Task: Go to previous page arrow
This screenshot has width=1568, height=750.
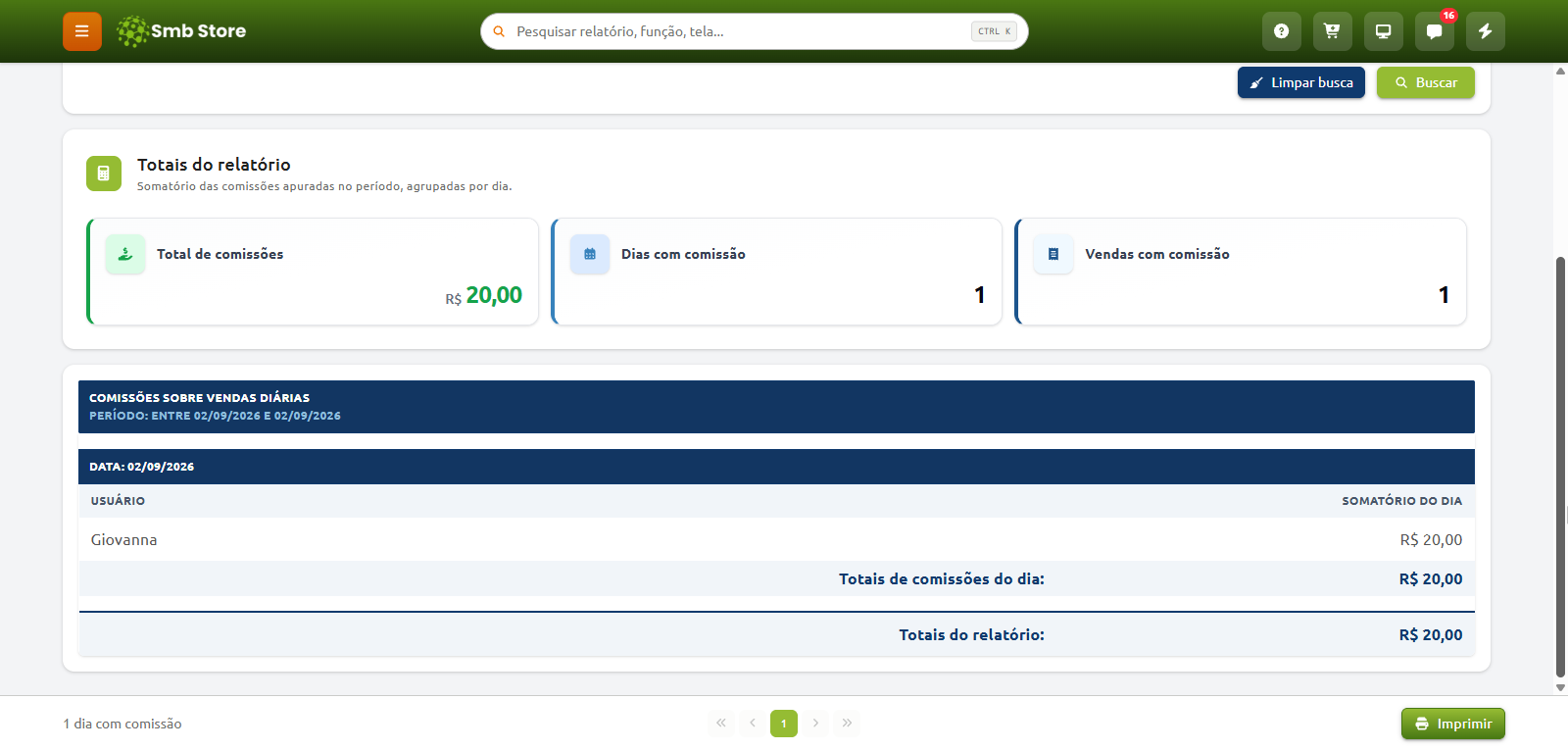Action: pyautogui.click(x=753, y=724)
